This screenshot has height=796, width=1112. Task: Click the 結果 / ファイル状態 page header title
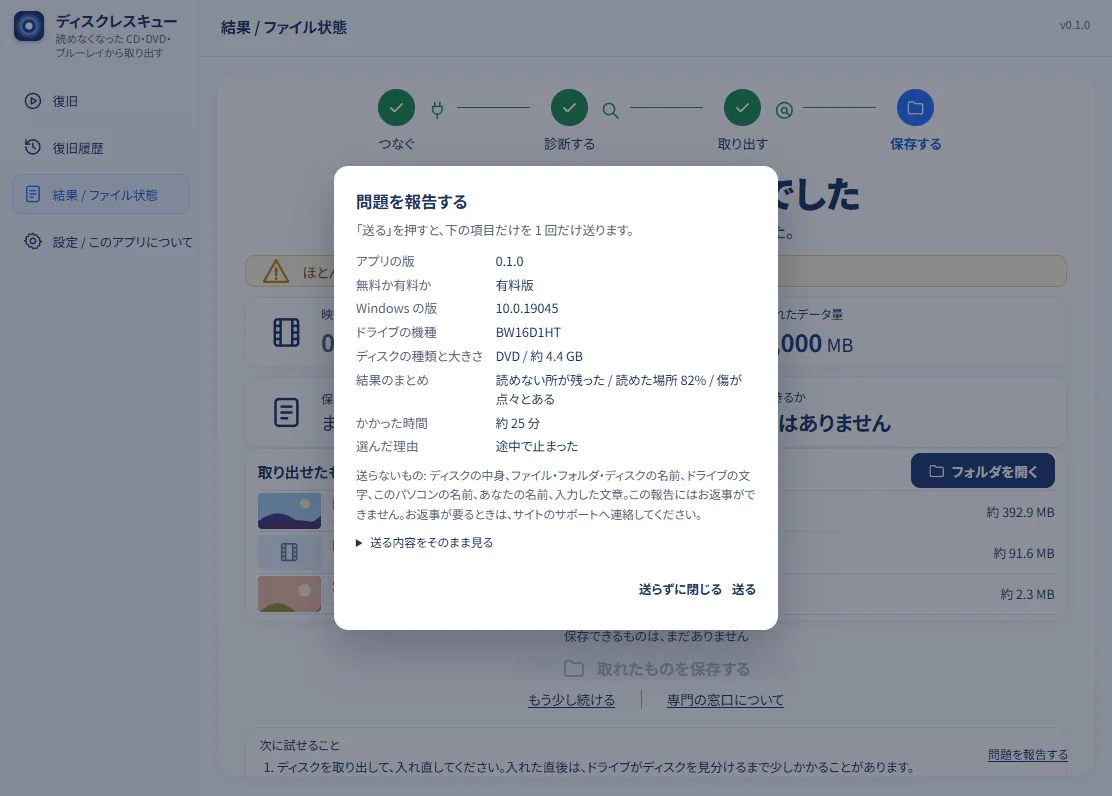pyautogui.click(x=284, y=28)
